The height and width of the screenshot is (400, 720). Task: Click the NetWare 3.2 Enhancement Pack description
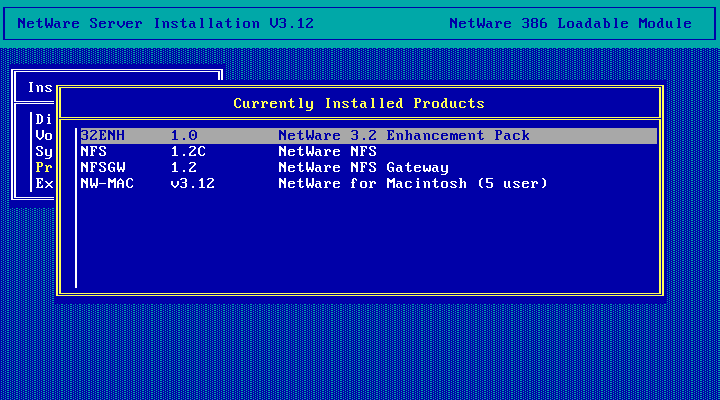tap(404, 135)
